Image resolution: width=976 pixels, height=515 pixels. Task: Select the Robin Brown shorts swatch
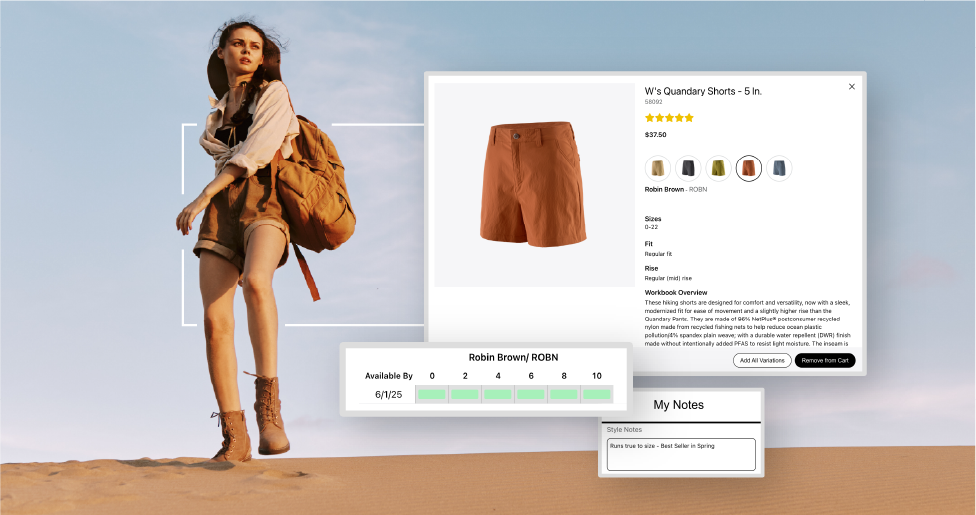coord(748,168)
